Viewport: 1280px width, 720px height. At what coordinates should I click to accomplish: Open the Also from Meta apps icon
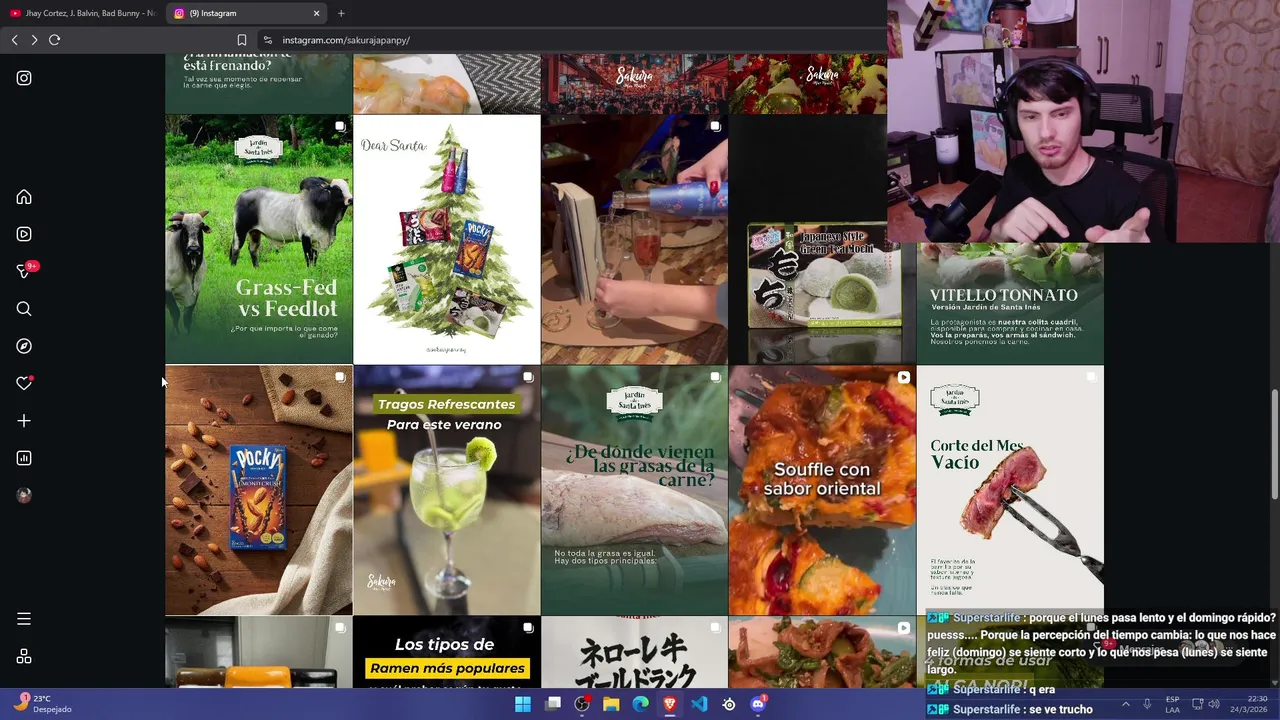coord(24,657)
